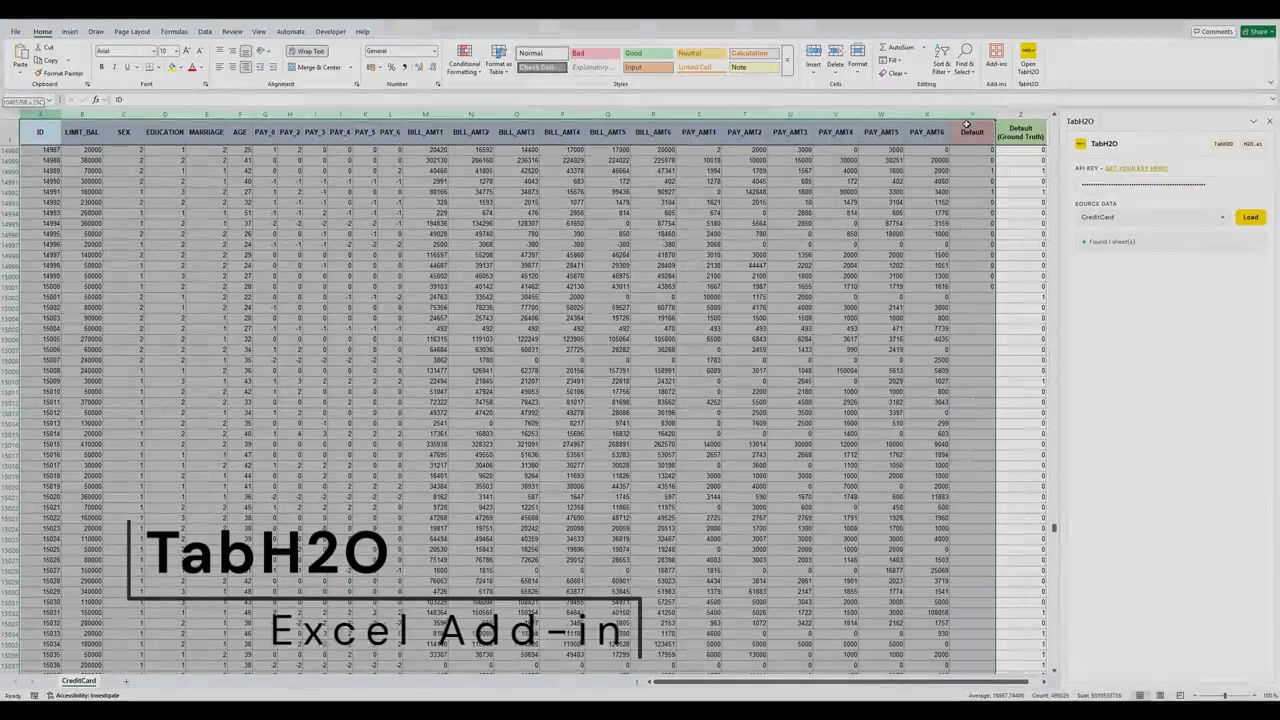Close the TabH2O task pane
Viewport: 1280px width, 720px height.
click(x=1270, y=122)
